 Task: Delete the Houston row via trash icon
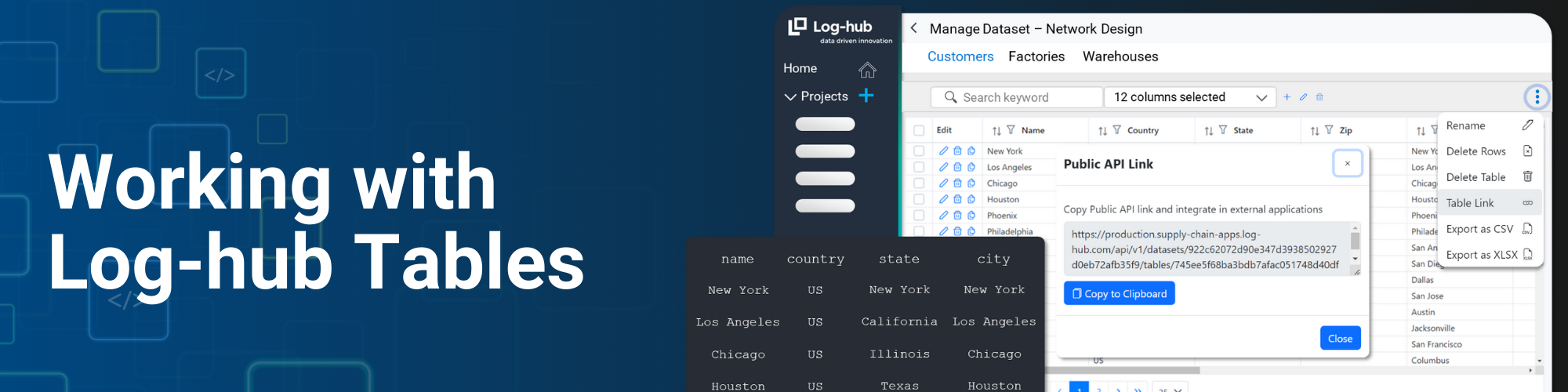(x=957, y=199)
